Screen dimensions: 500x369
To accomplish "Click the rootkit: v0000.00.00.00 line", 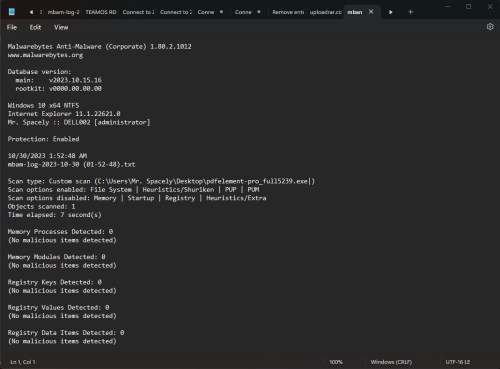I will coord(58,89).
